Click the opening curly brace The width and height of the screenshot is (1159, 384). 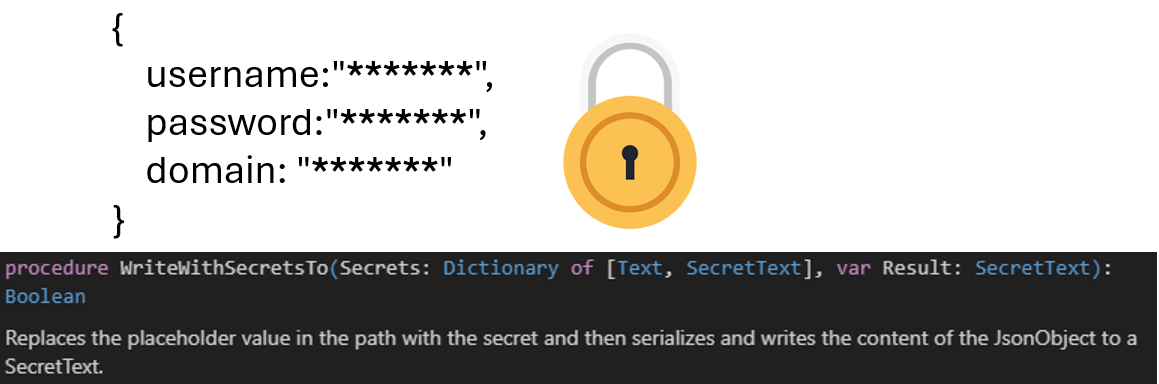pos(117,32)
